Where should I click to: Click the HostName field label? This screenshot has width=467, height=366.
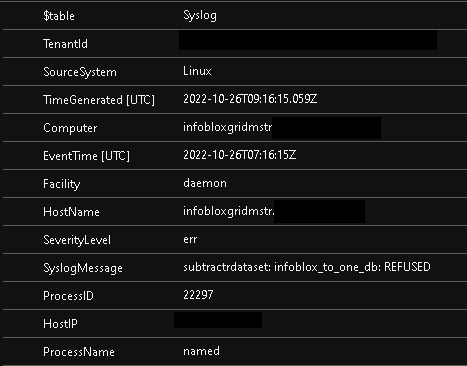coord(71,212)
